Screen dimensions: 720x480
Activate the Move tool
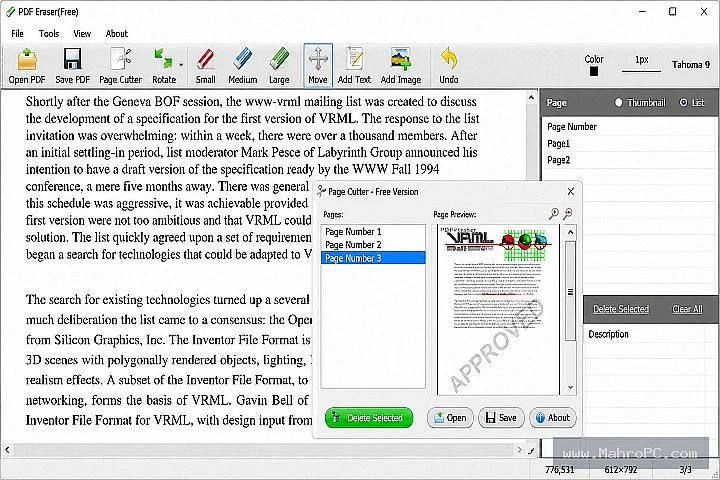[318, 66]
